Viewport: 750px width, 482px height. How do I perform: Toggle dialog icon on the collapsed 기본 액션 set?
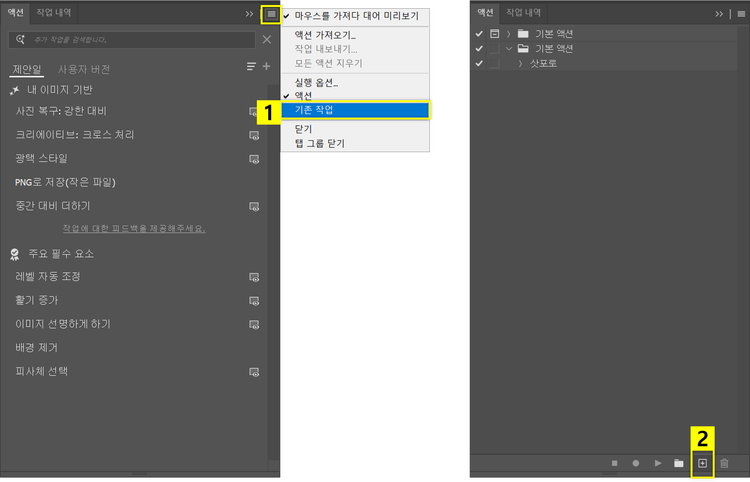(495, 33)
